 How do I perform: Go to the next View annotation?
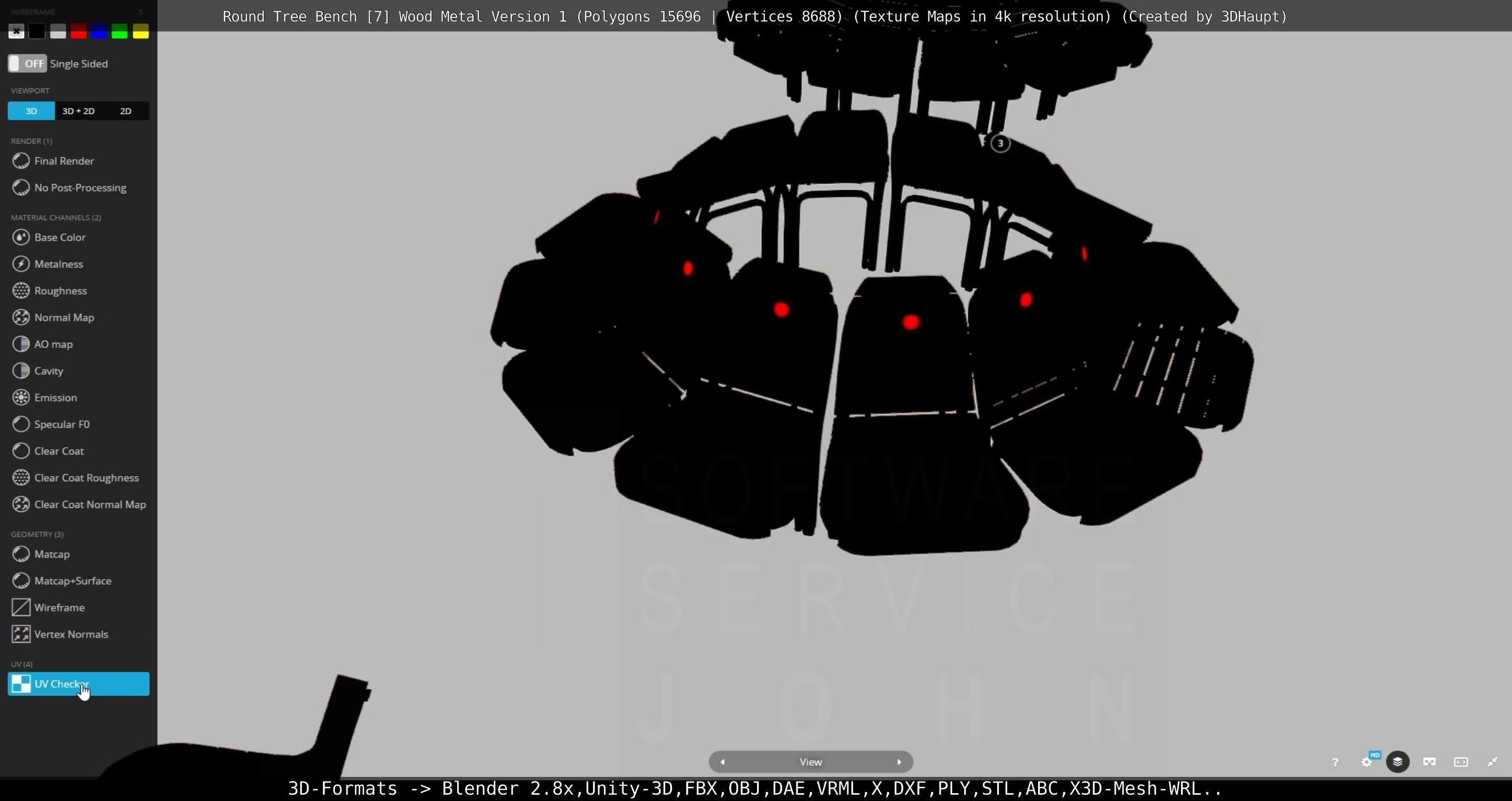pos(899,762)
